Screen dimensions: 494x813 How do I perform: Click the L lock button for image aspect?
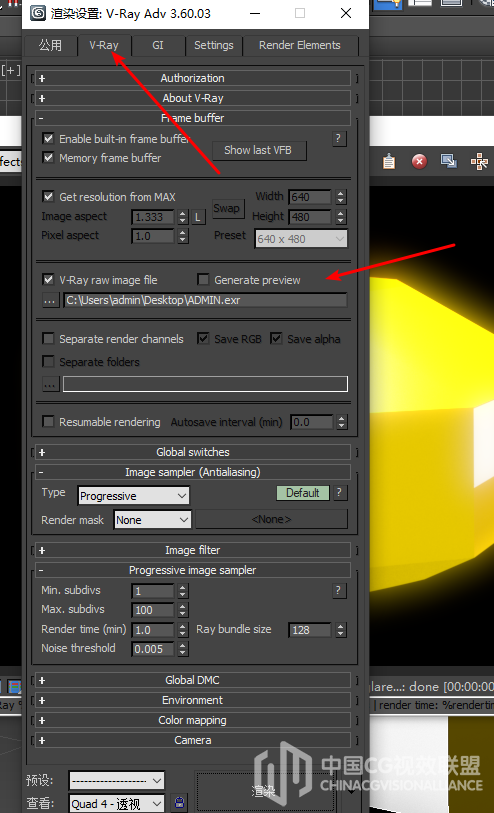pos(197,217)
